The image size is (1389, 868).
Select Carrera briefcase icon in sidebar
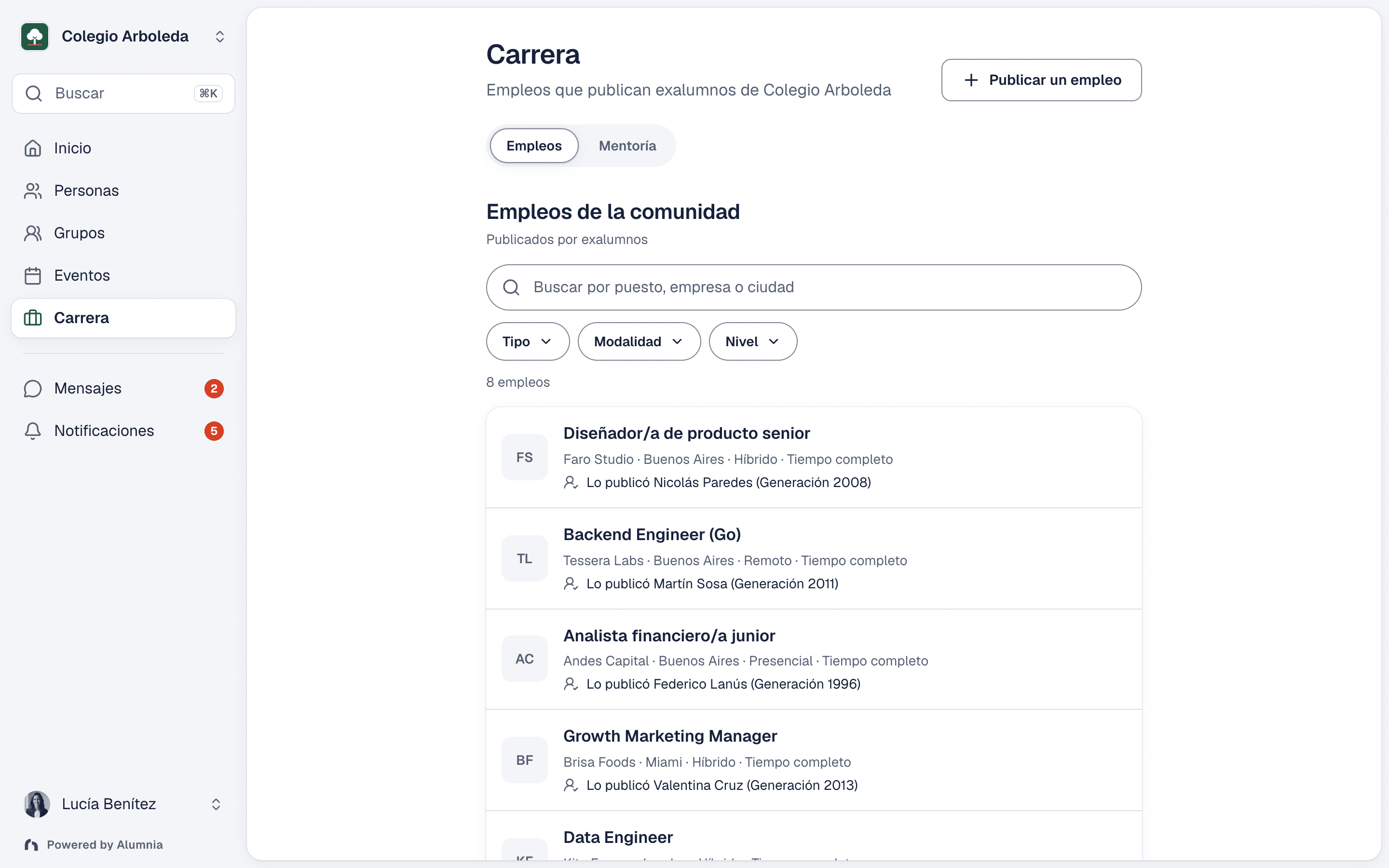click(33, 318)
